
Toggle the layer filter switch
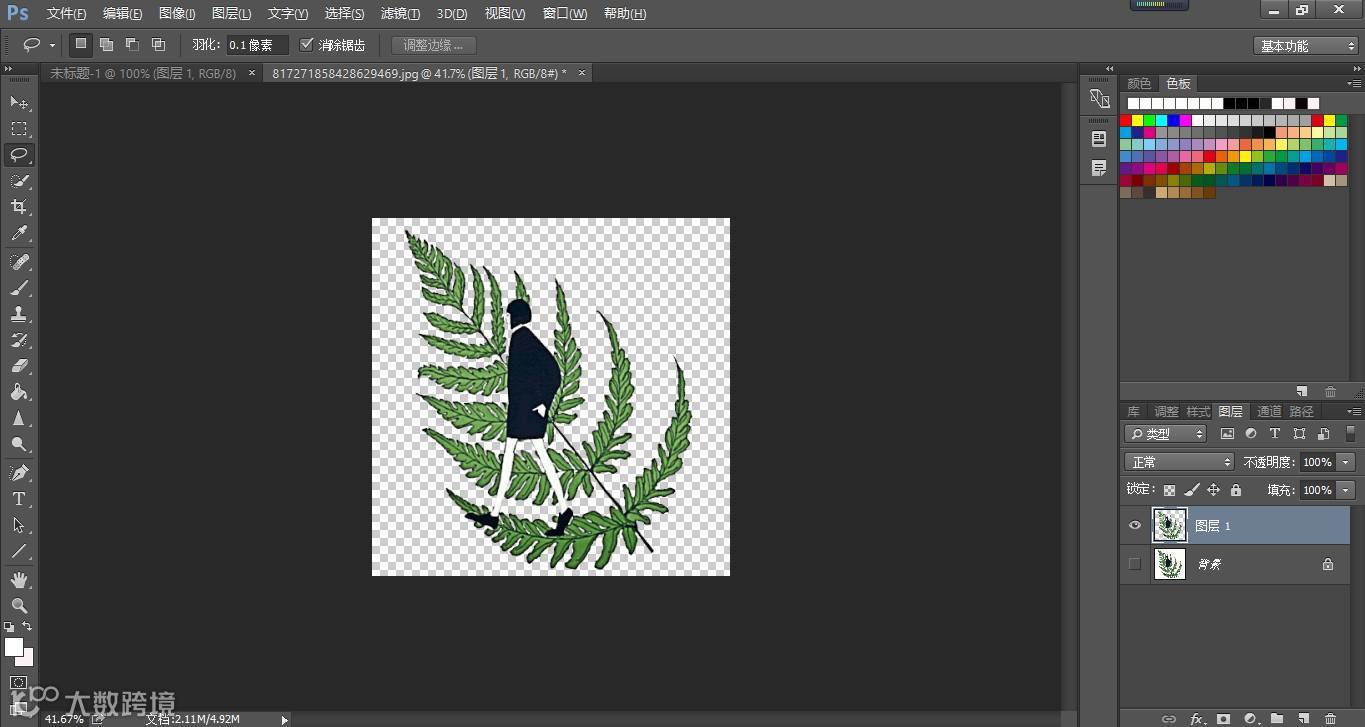(x=1350, y=434)
